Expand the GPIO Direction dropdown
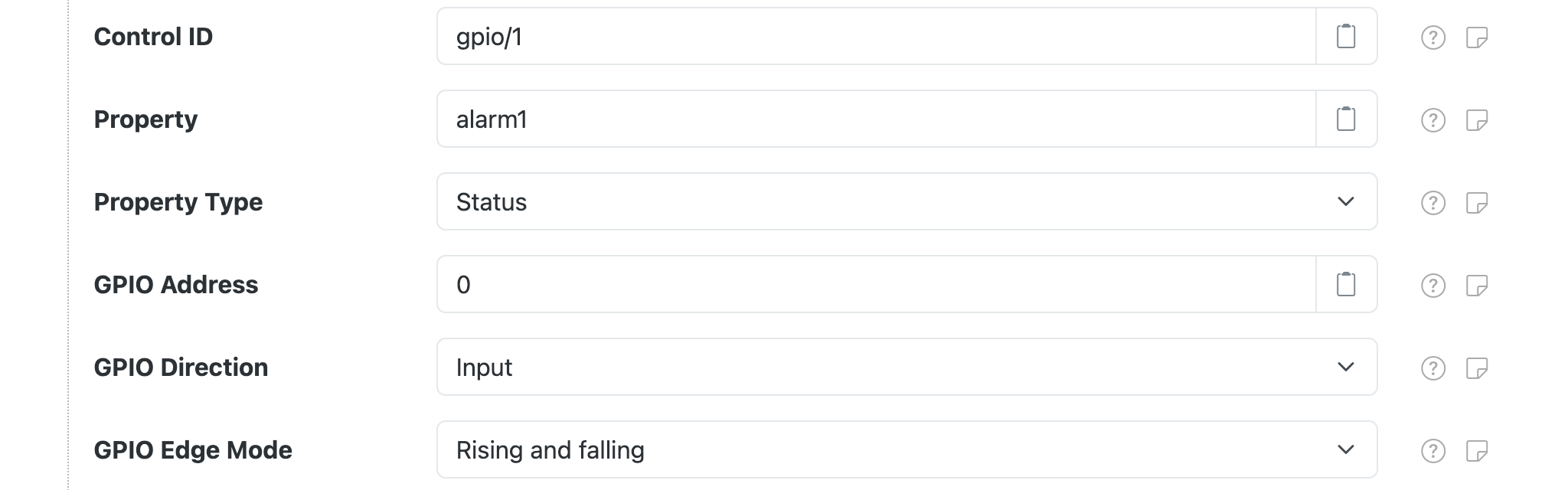Image resolution: width=1568 pixels, height=490 pixels. coord(1344,367)
